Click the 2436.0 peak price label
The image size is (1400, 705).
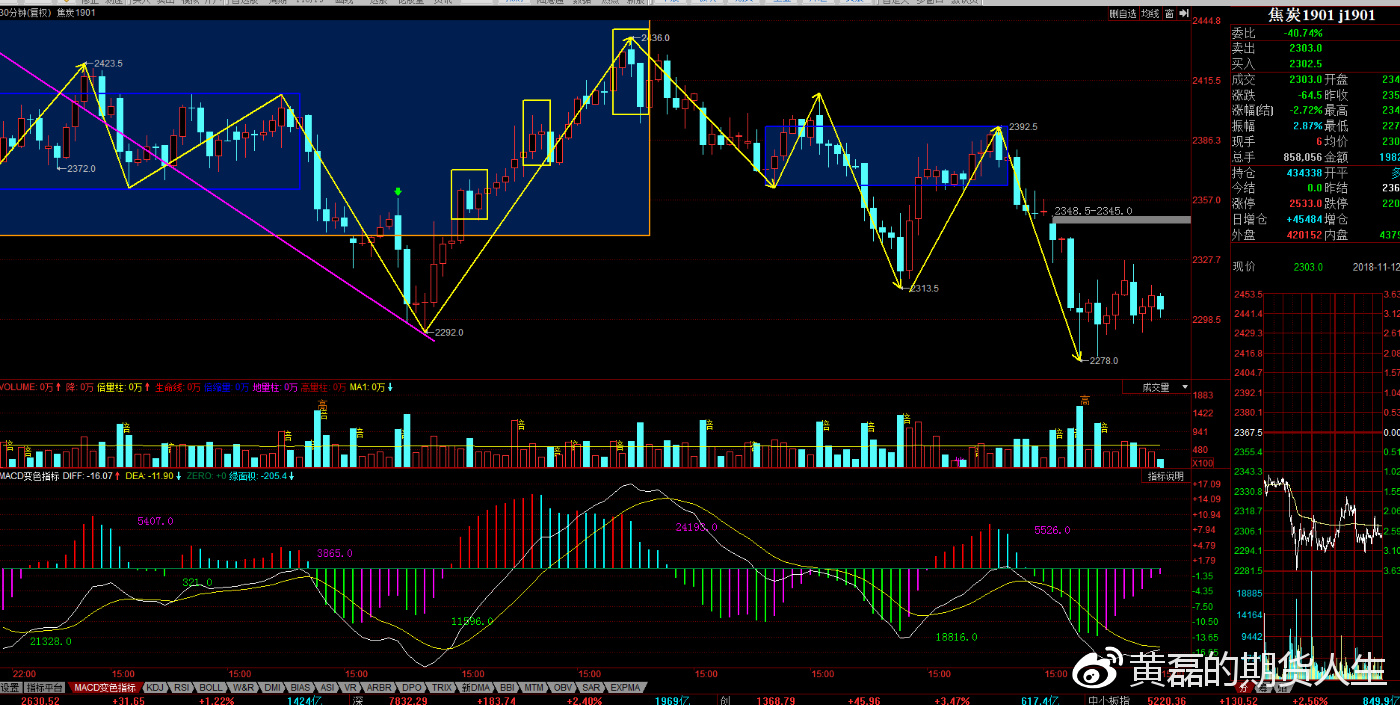pyautogui.click(x=655, y=38)
